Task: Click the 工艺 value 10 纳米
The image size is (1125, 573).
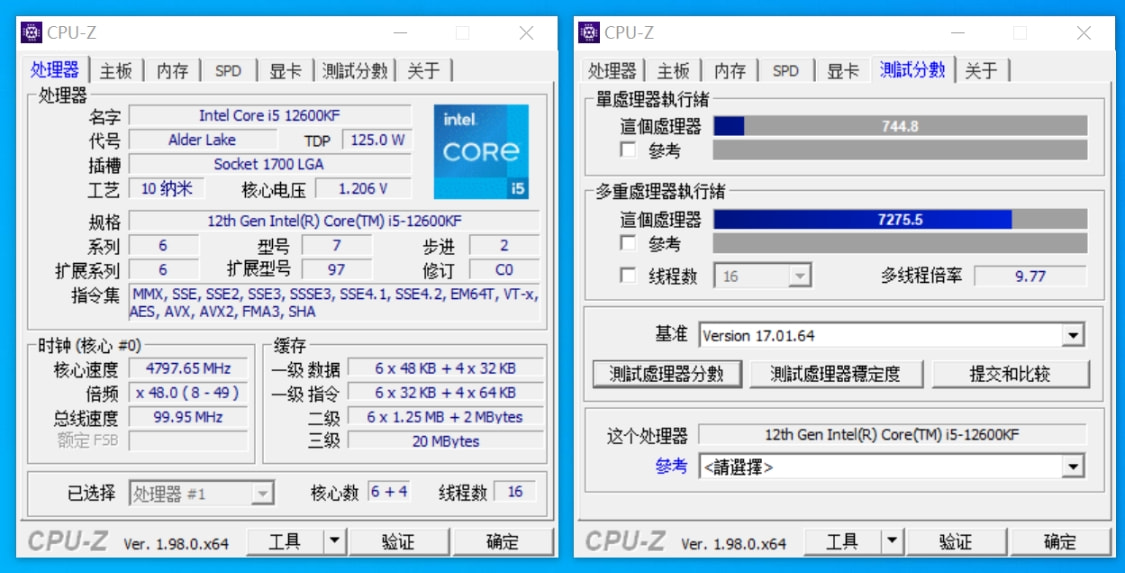Action: pos(166,189)
